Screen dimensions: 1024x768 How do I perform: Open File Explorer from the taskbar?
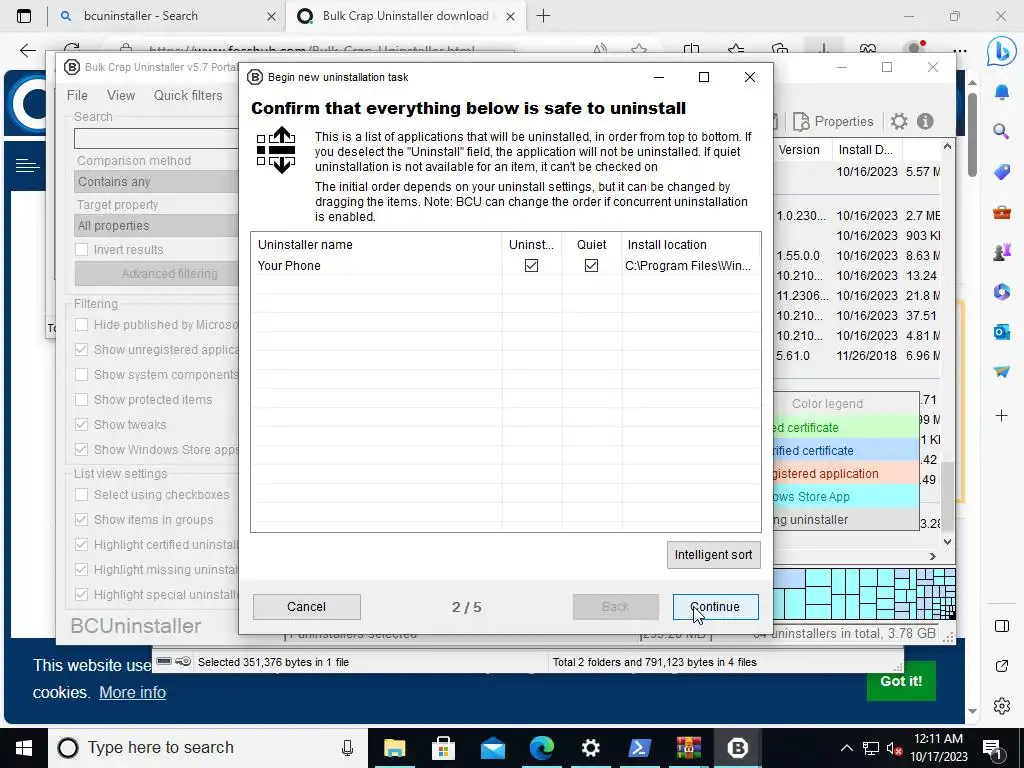[x=394, y=748]
